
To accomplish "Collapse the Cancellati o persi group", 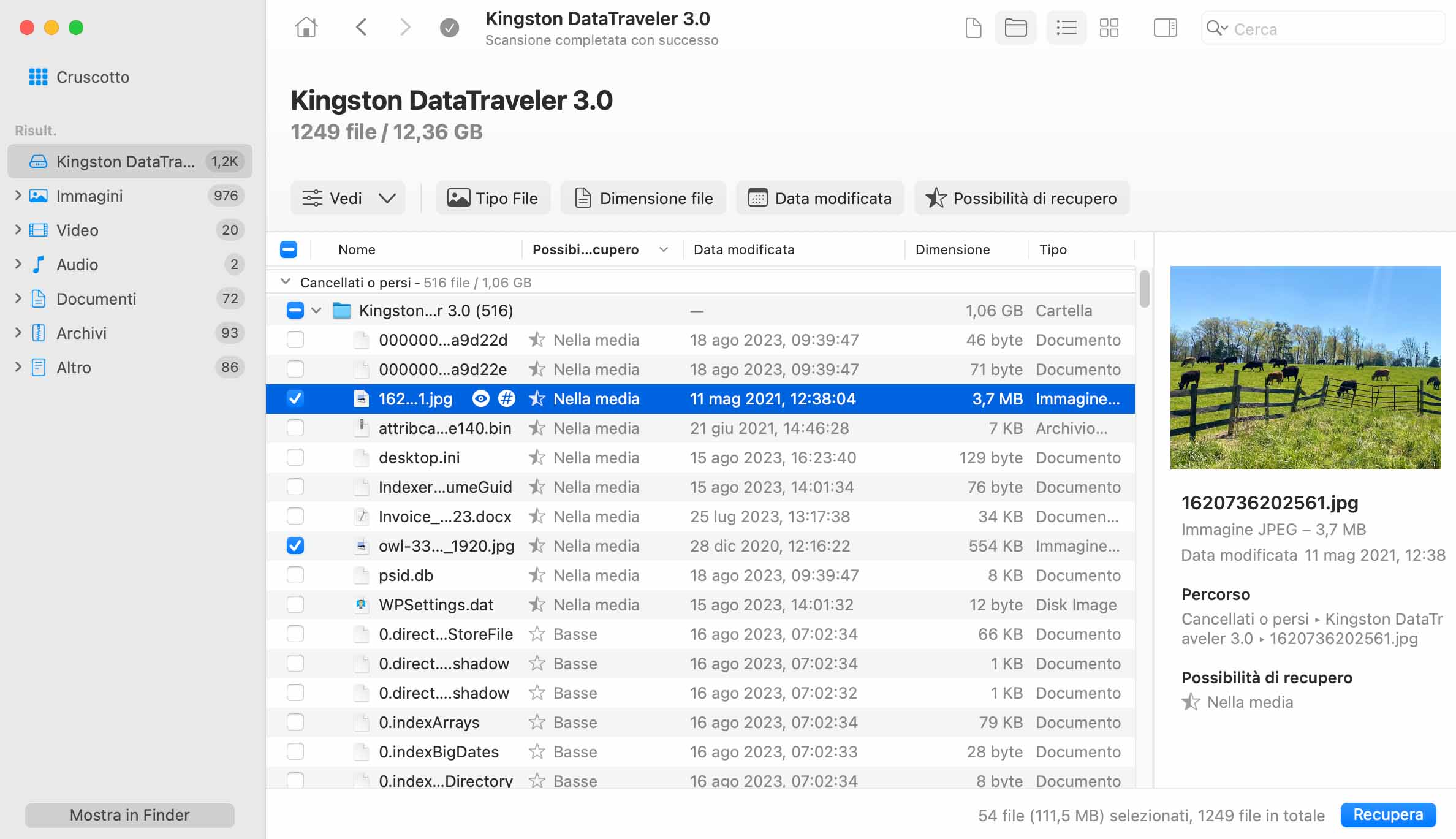I will pos(285,282).
